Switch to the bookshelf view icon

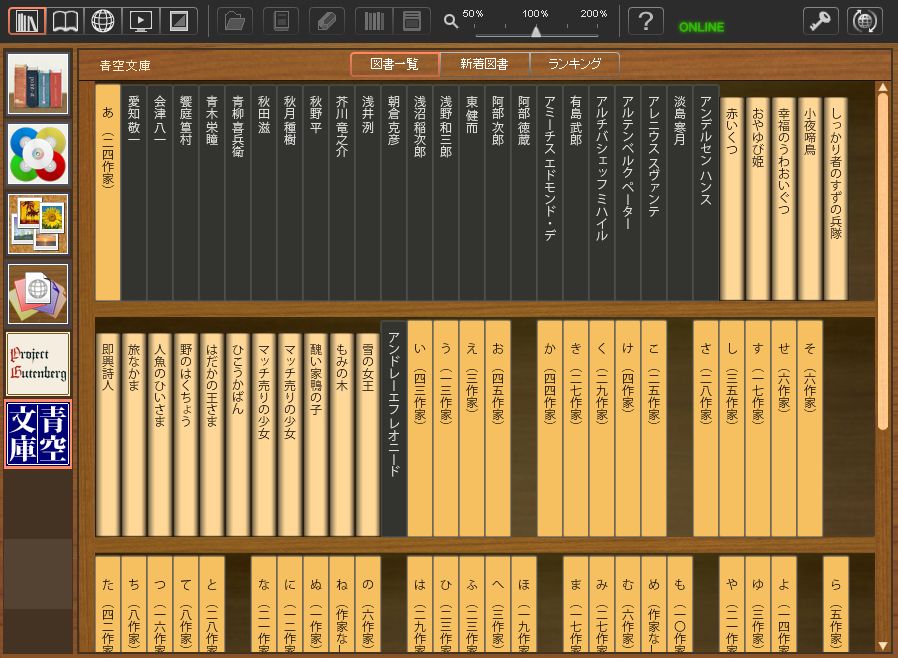tap(27, 22)
